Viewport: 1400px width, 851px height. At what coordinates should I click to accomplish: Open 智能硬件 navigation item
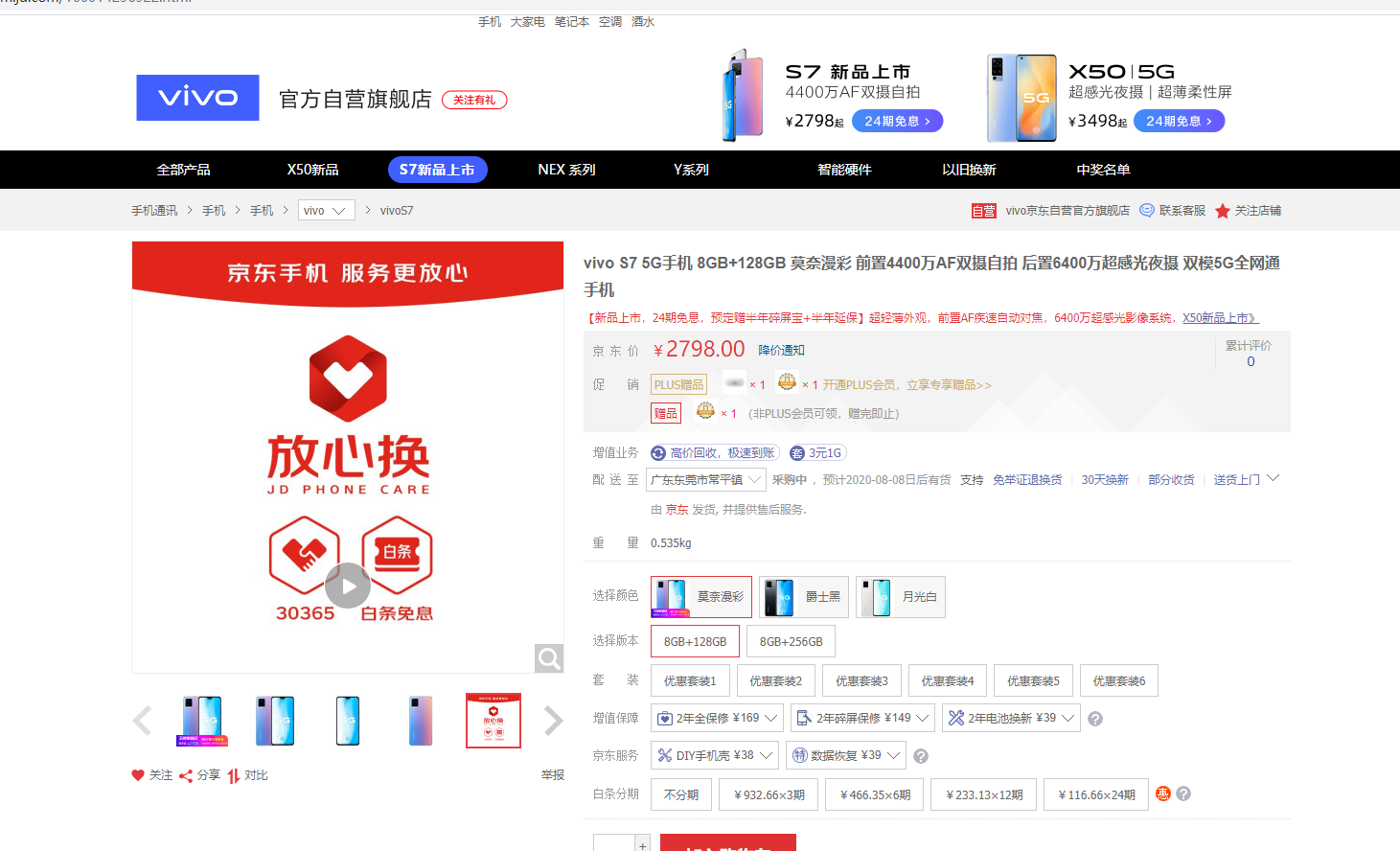(x=844, y=170)
